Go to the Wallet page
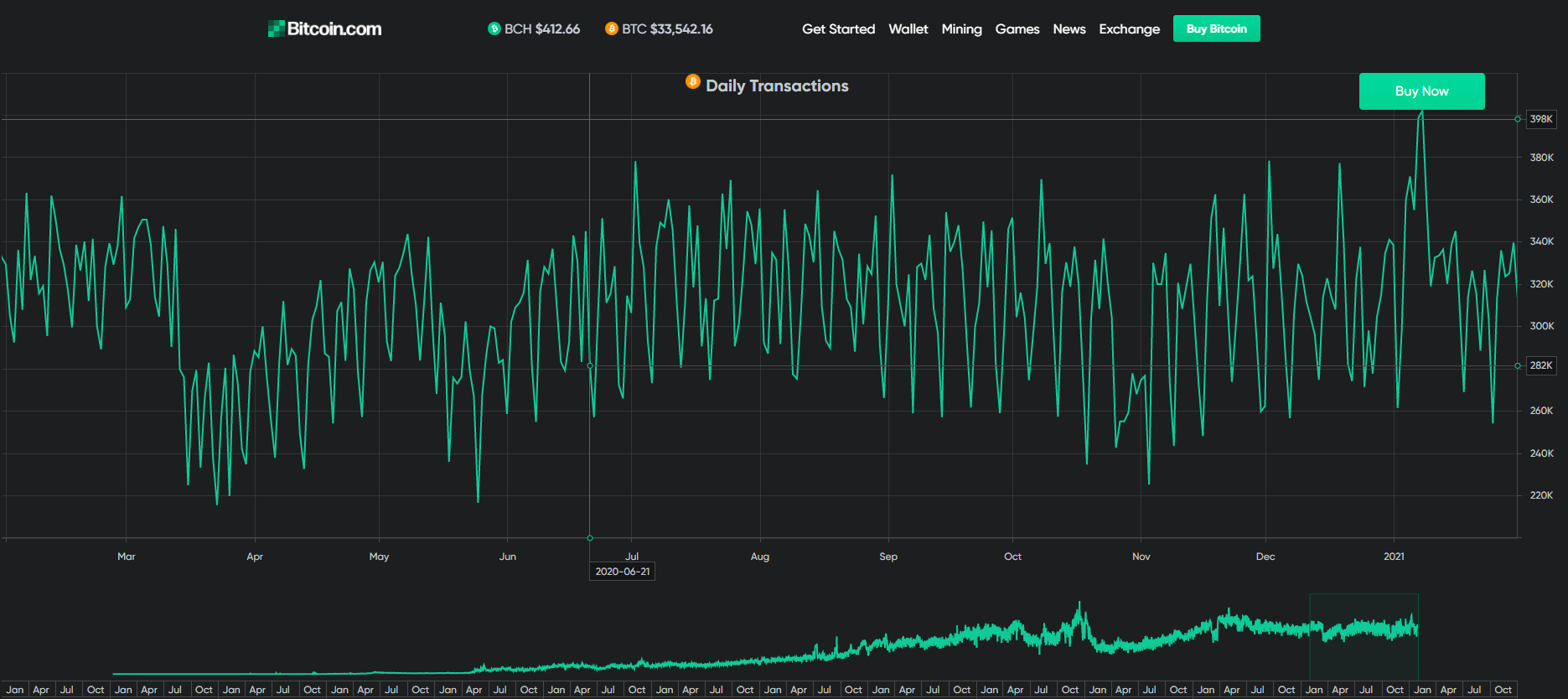 [908, 28]
